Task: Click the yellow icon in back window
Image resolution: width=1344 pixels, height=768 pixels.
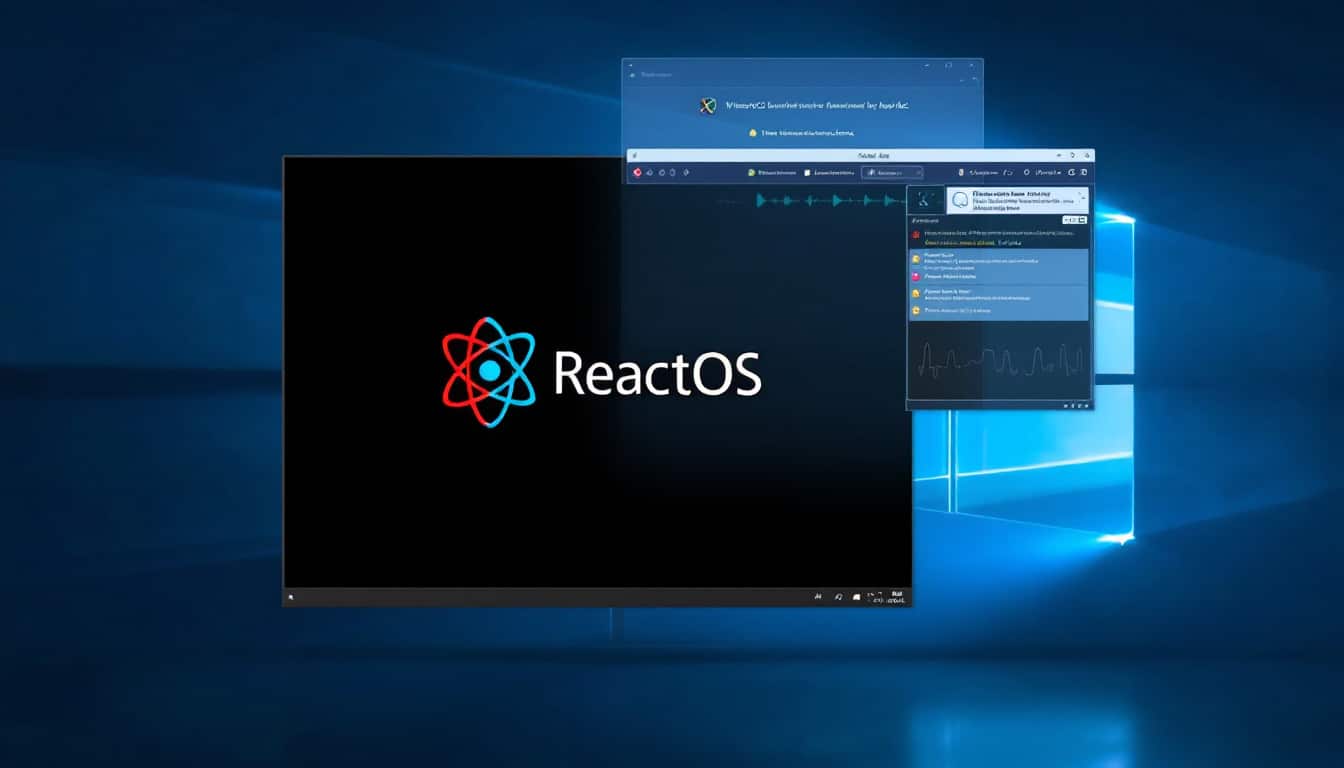Action: tap(753, 132)
